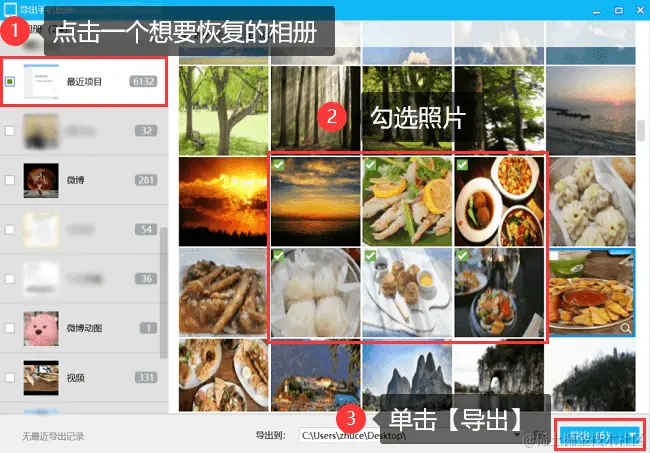Click the blurred album cover beside count 54
Image resolution: width=650 pixels, height=453 pixels.
click(x=41, y=230)
